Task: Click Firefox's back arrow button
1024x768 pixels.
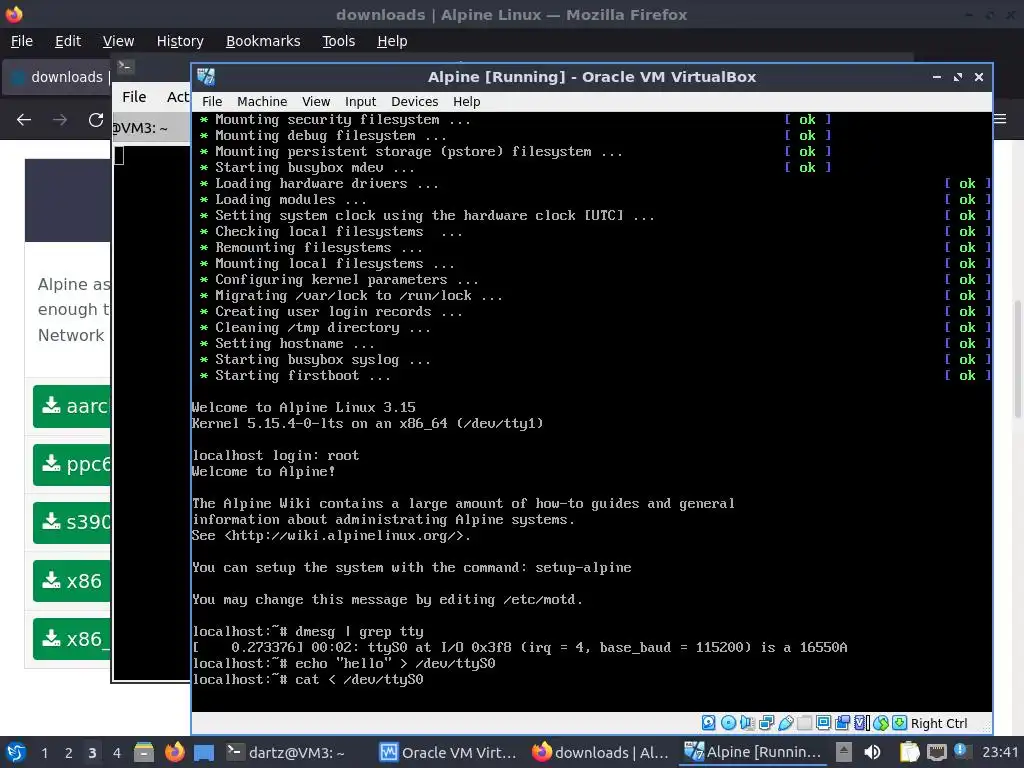Action: click(x=24, y=120)
